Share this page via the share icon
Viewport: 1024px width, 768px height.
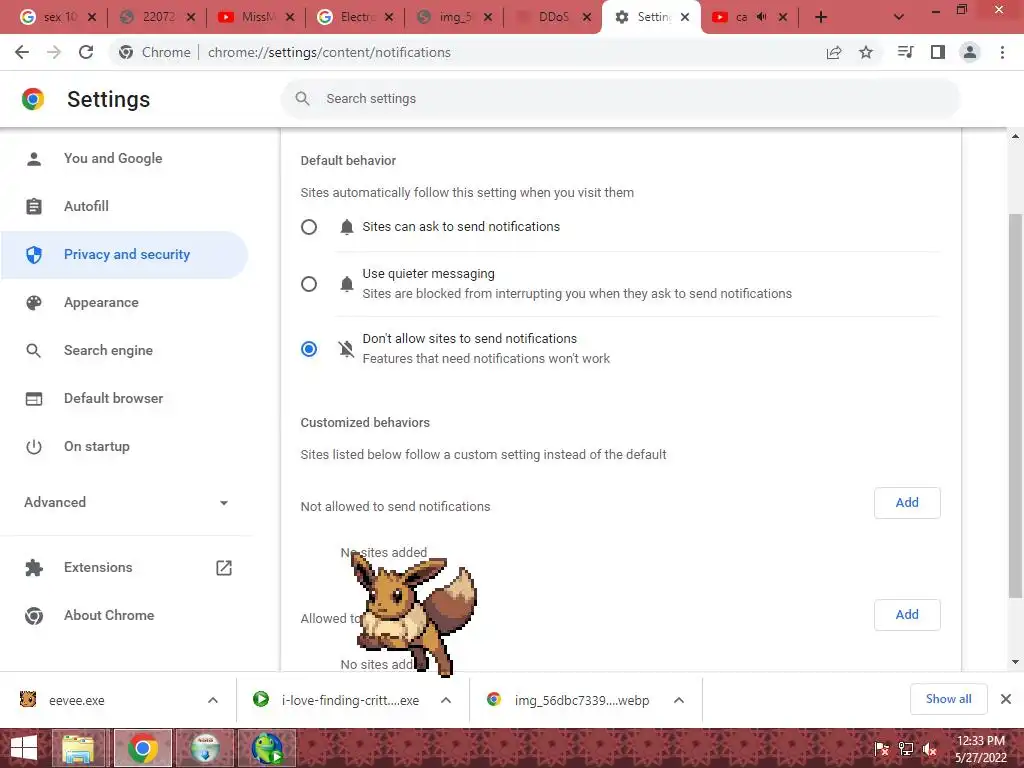[x=834, y=52]
